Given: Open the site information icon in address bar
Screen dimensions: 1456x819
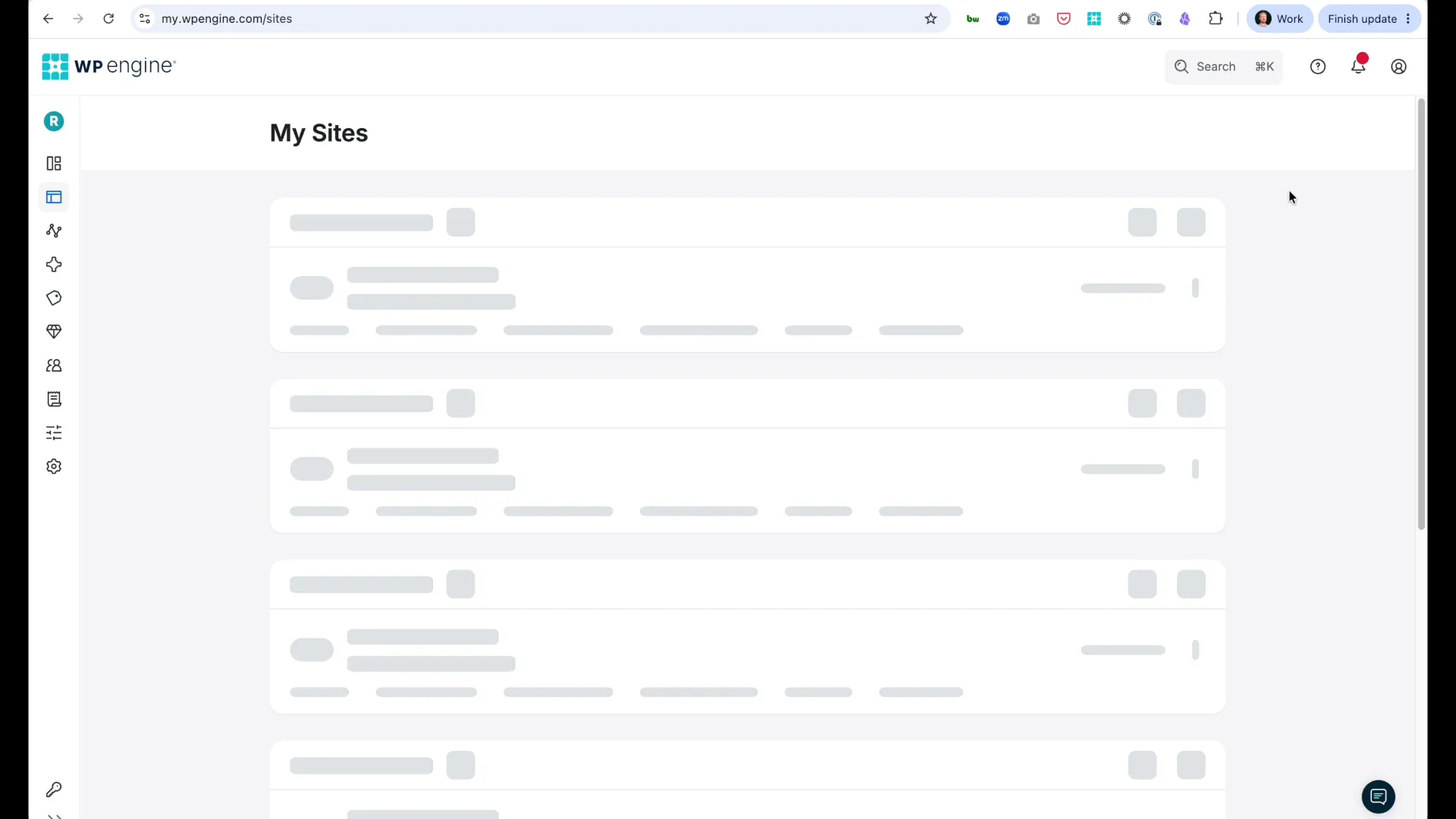Looking at the screenshot, I should pyautogui.click(x=145, y=19).
